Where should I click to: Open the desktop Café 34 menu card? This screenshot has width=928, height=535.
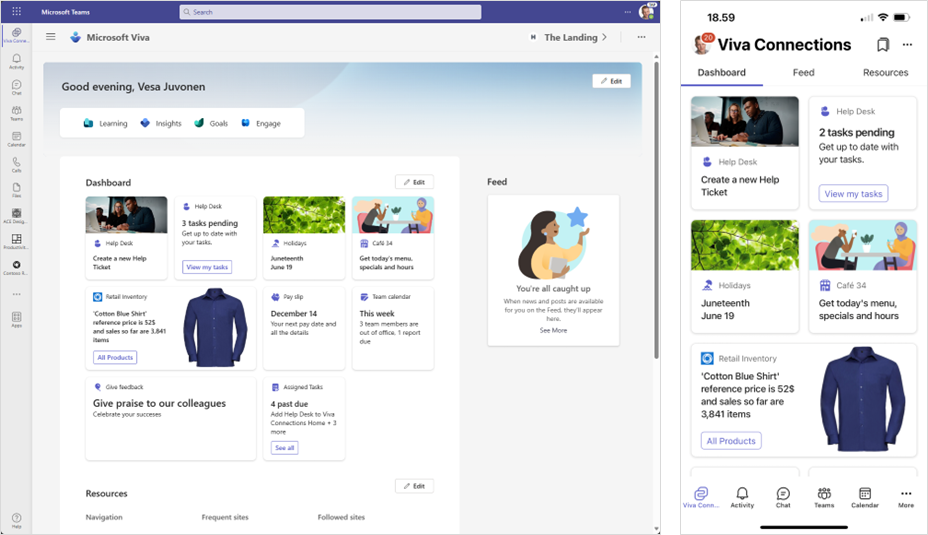393,238
